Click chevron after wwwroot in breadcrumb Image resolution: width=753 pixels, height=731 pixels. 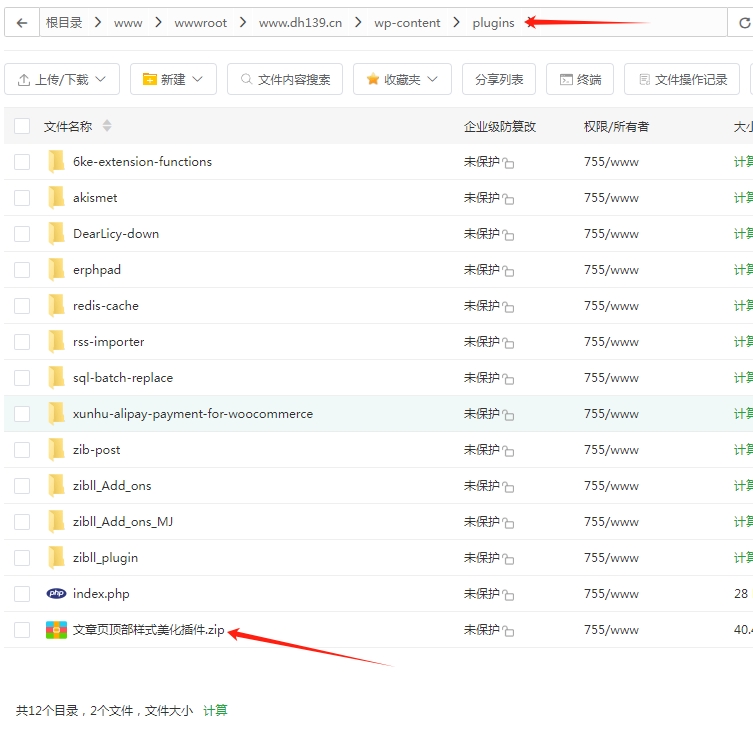coord(243,22)
